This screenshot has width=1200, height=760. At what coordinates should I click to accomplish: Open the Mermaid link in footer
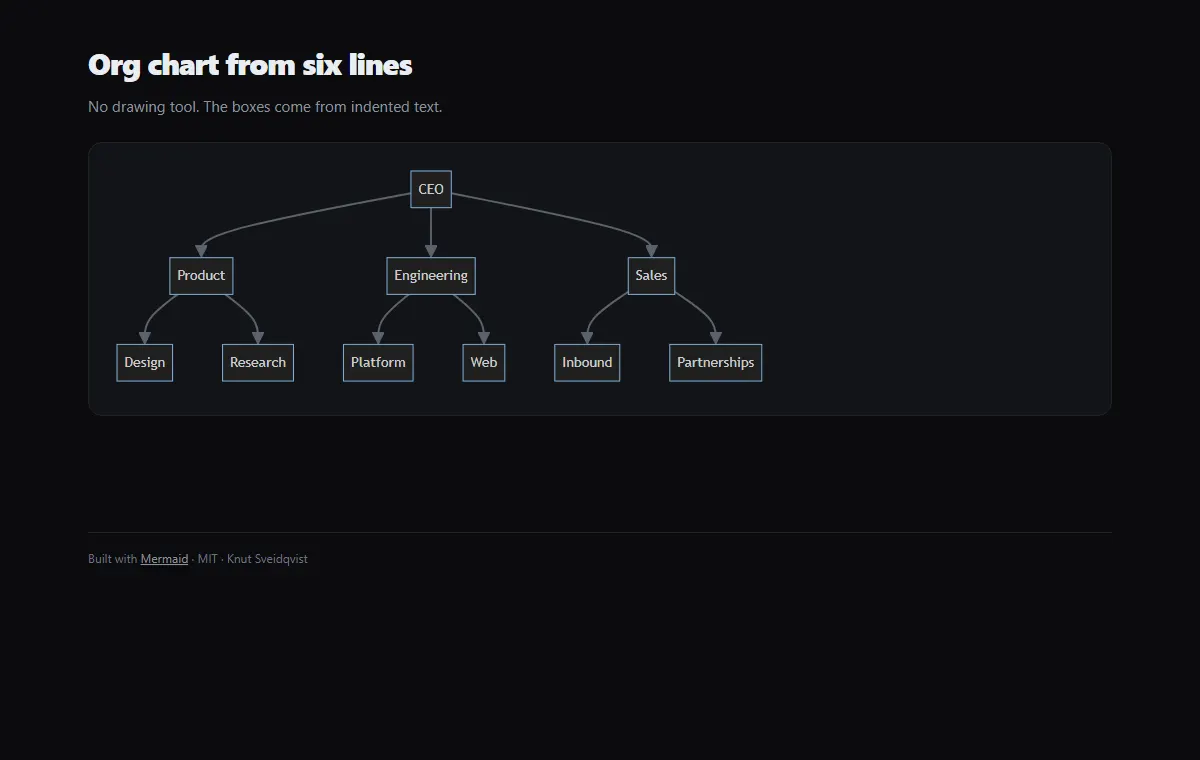tap(164, 559)
